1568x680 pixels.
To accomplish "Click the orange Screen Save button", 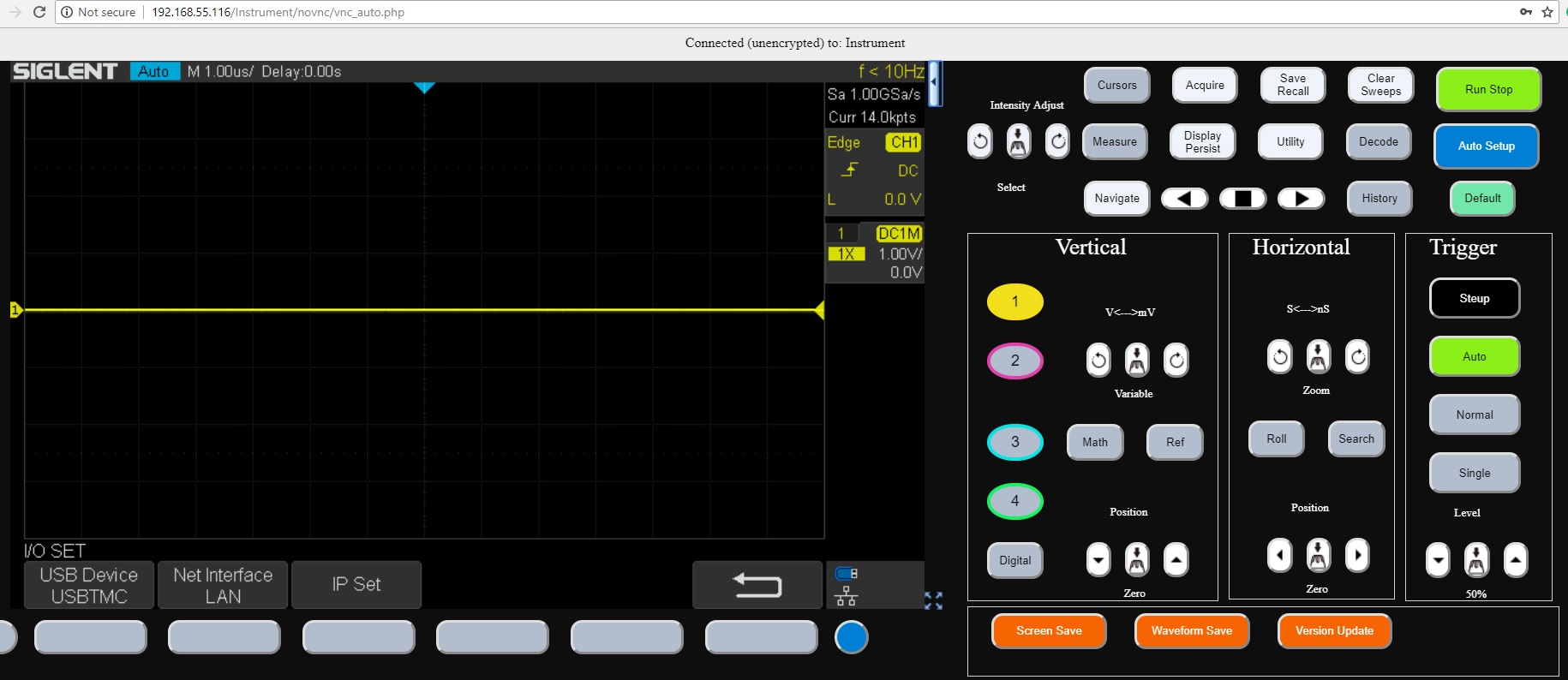I will [x=1048, y=631].
